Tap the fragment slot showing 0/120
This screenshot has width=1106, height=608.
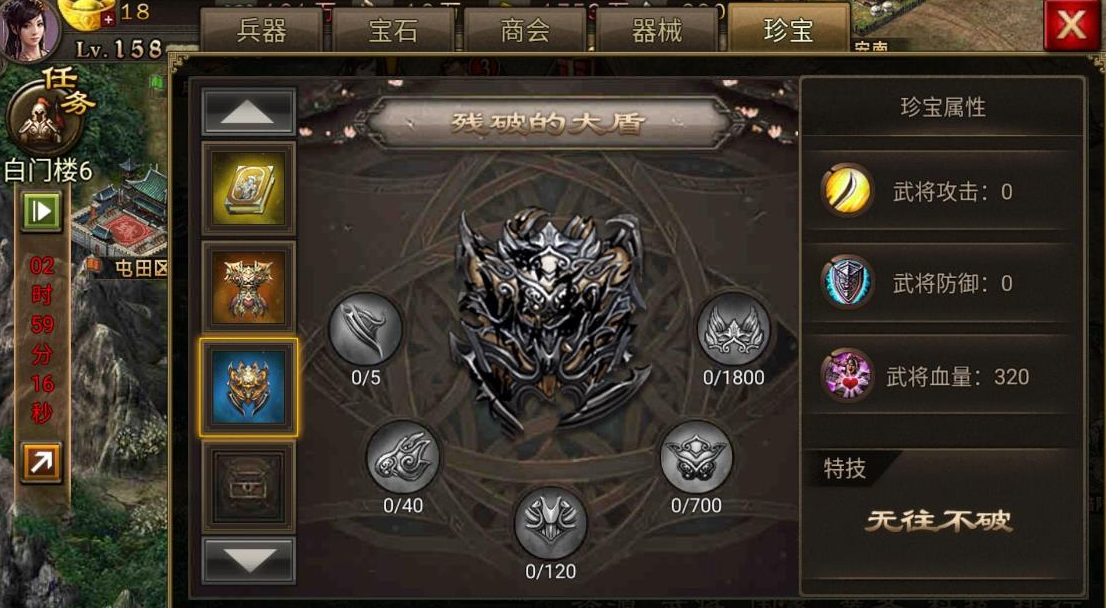click(550, 523)
